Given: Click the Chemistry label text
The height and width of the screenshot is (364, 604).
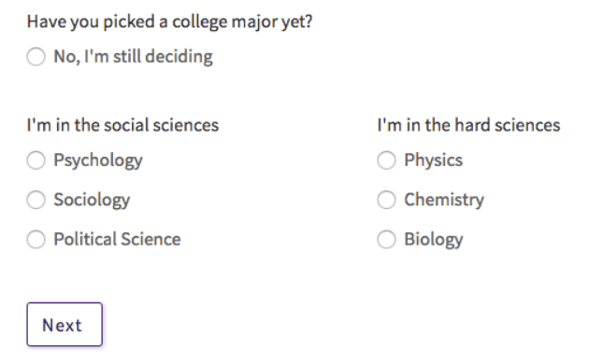Looking at the screenshot, I should point(444,200).
